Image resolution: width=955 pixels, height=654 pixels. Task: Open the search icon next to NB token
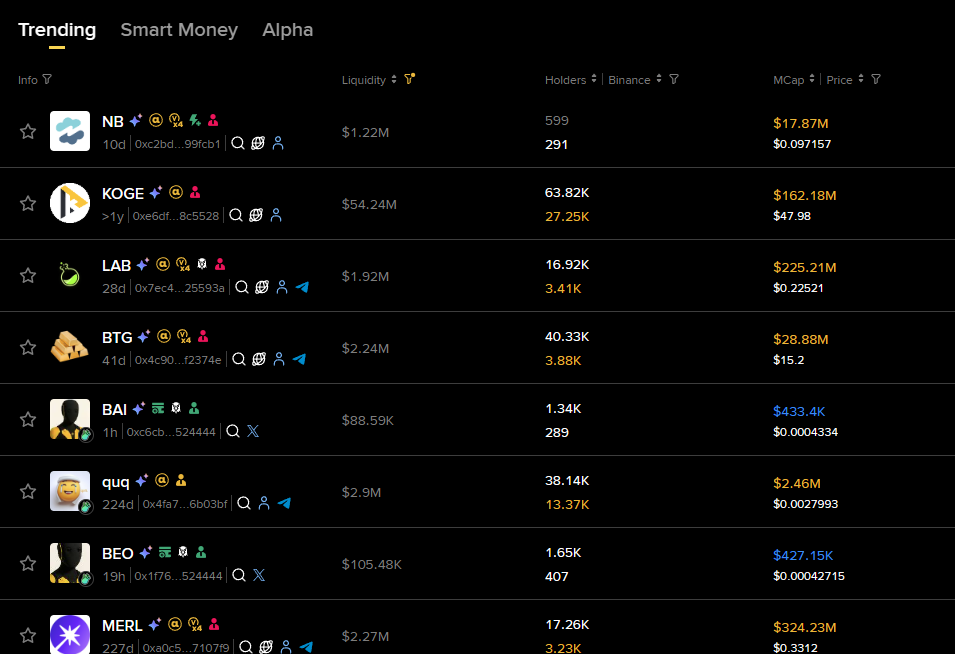[237, 143]
